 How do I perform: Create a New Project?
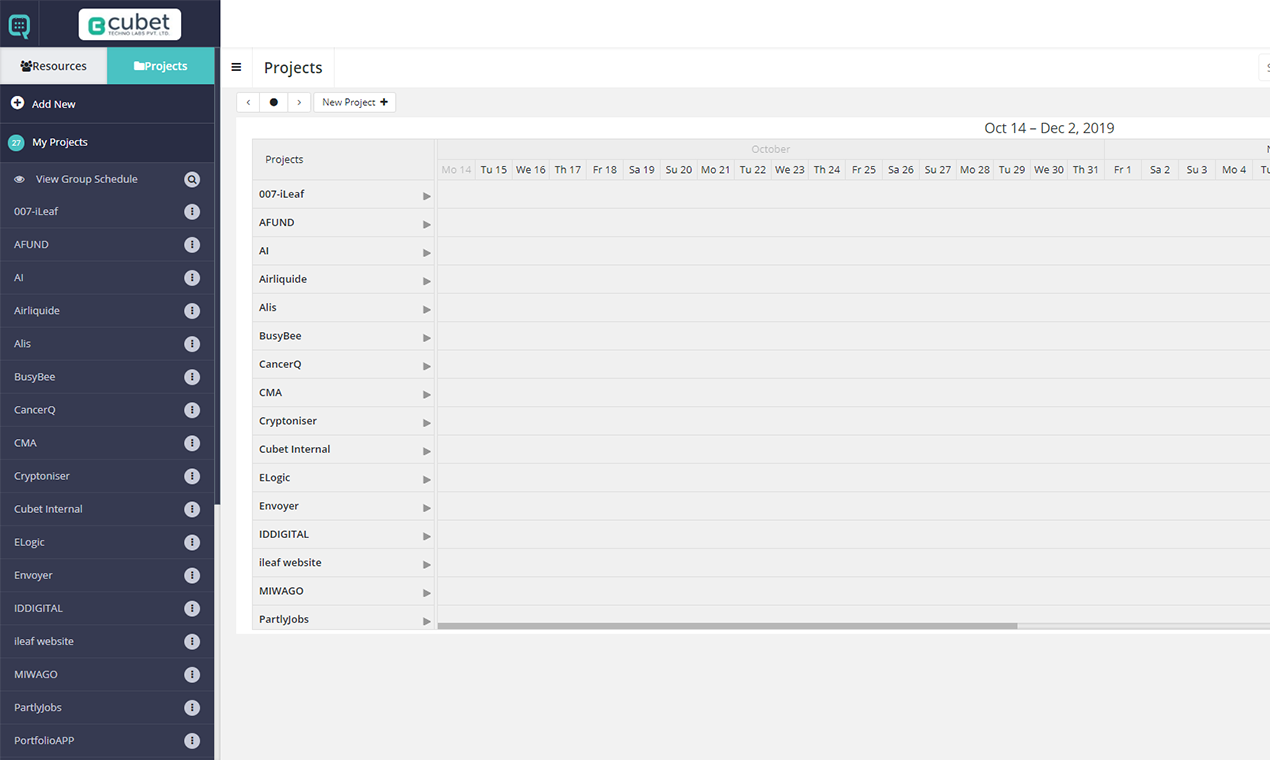[x=355, y=102]
